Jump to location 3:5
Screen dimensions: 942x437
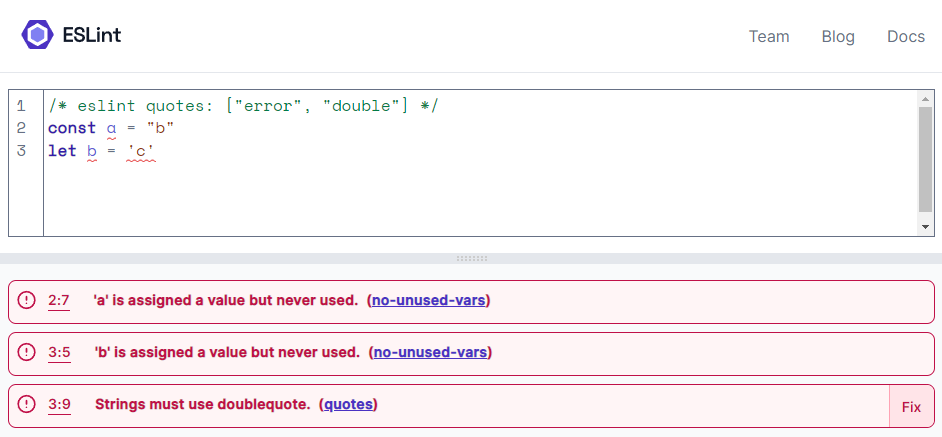point(59,353)
